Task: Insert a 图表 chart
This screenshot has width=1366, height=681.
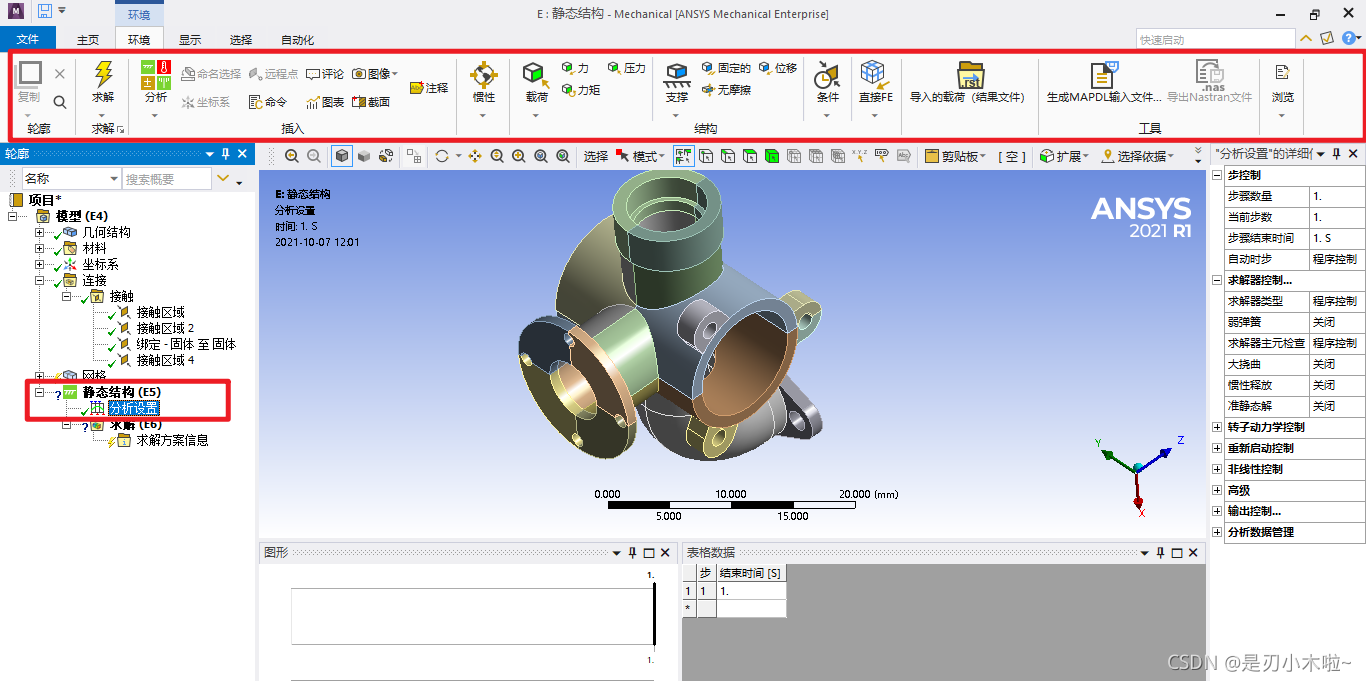Action: [325, 102]
